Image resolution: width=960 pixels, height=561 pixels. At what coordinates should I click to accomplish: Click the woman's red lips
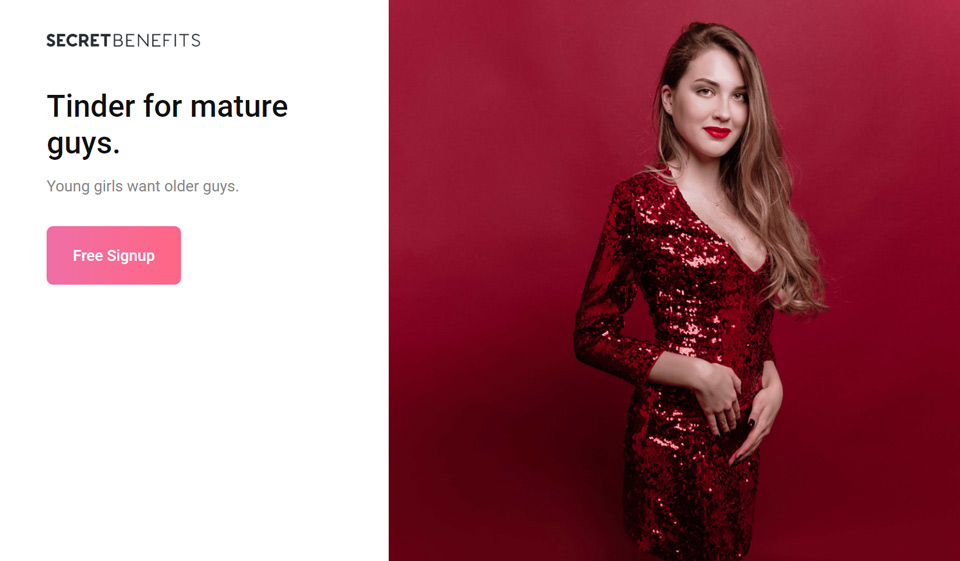[716, 132]
